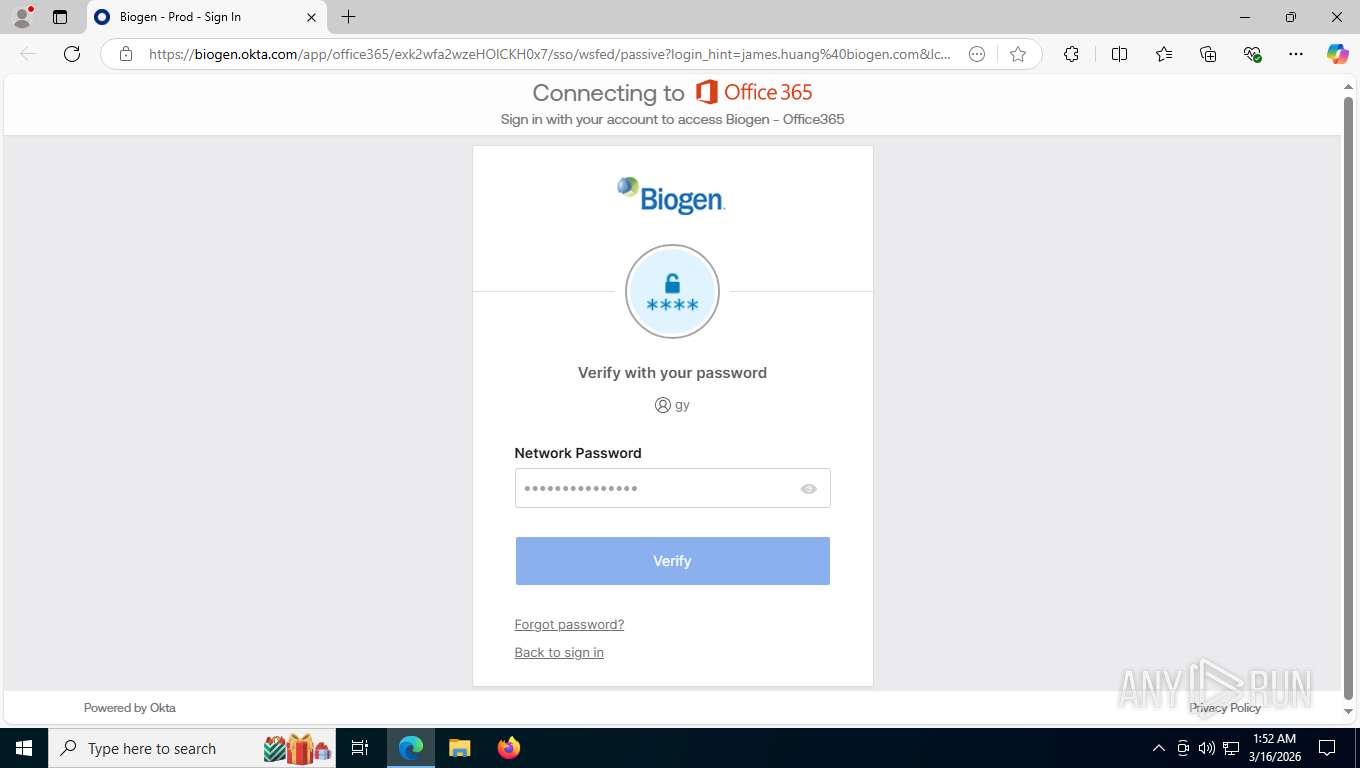Click the password lock badge icon
The width and height of the screenshot is (1360, 768).
click(672, 292)
